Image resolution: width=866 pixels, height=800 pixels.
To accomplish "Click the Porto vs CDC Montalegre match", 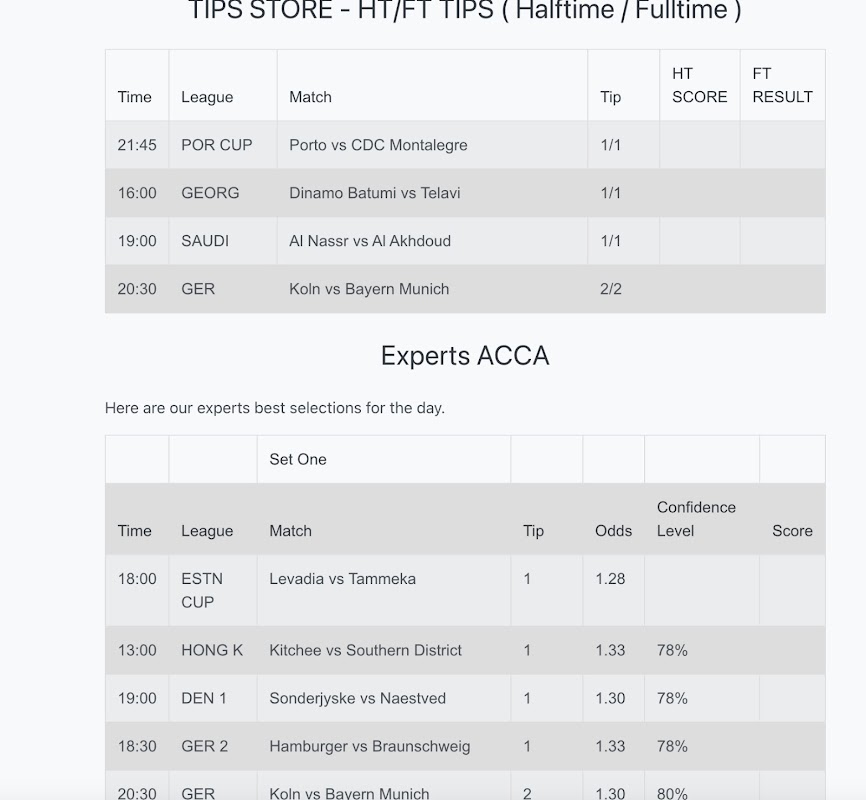I will [x=378, y=145].
